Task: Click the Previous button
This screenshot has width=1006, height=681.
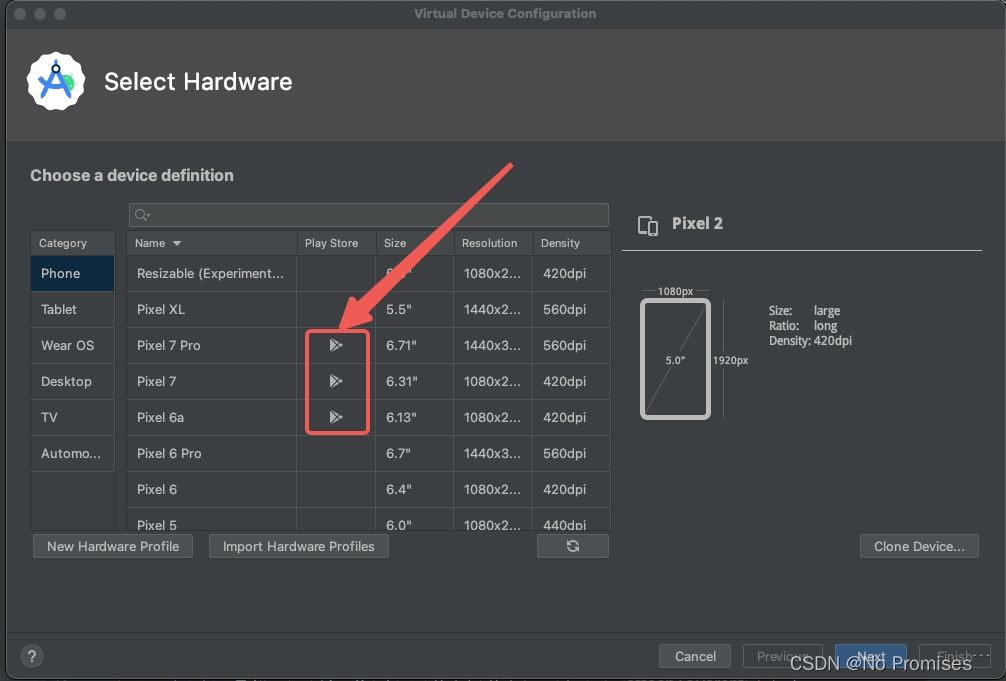Action: (783, 656)
